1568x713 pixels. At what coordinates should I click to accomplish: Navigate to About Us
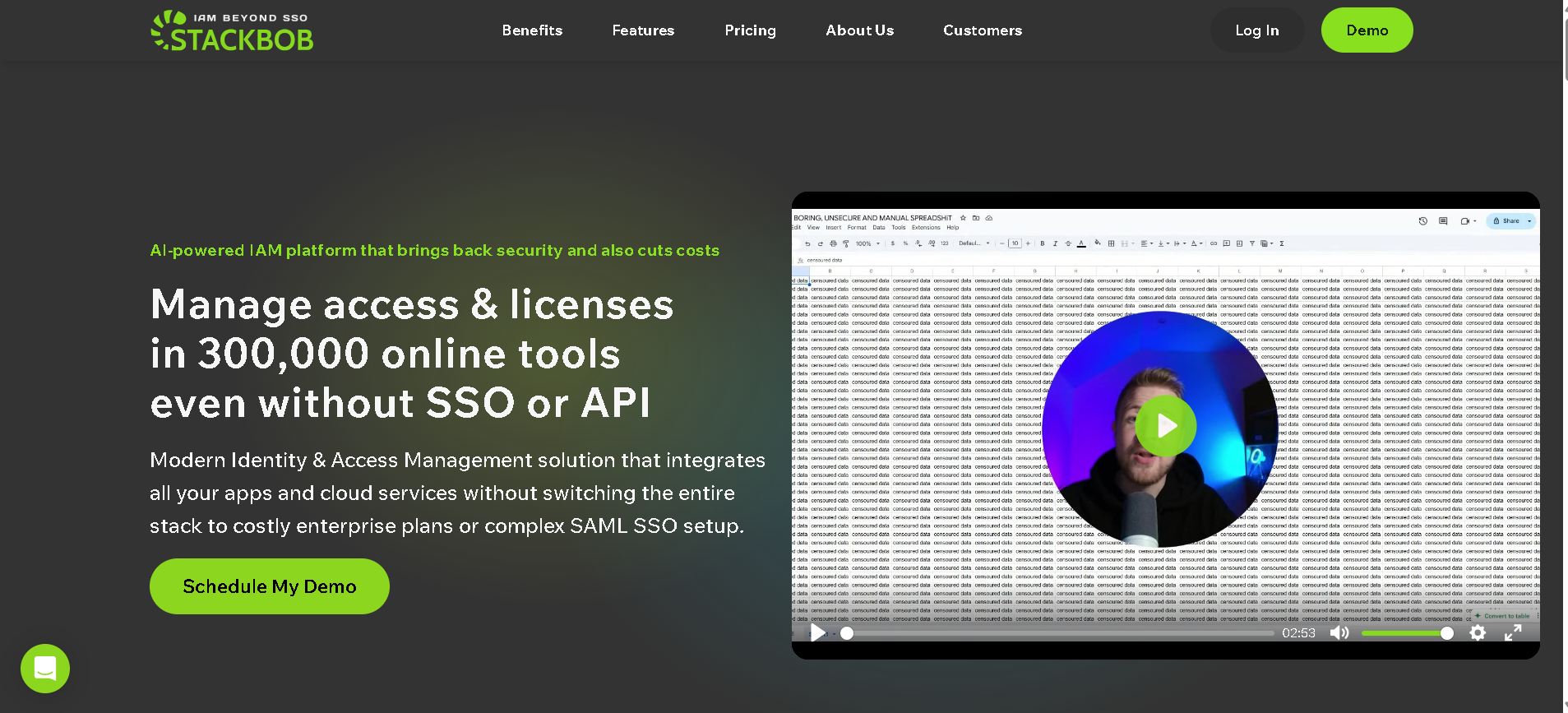[x=859, y=30]
